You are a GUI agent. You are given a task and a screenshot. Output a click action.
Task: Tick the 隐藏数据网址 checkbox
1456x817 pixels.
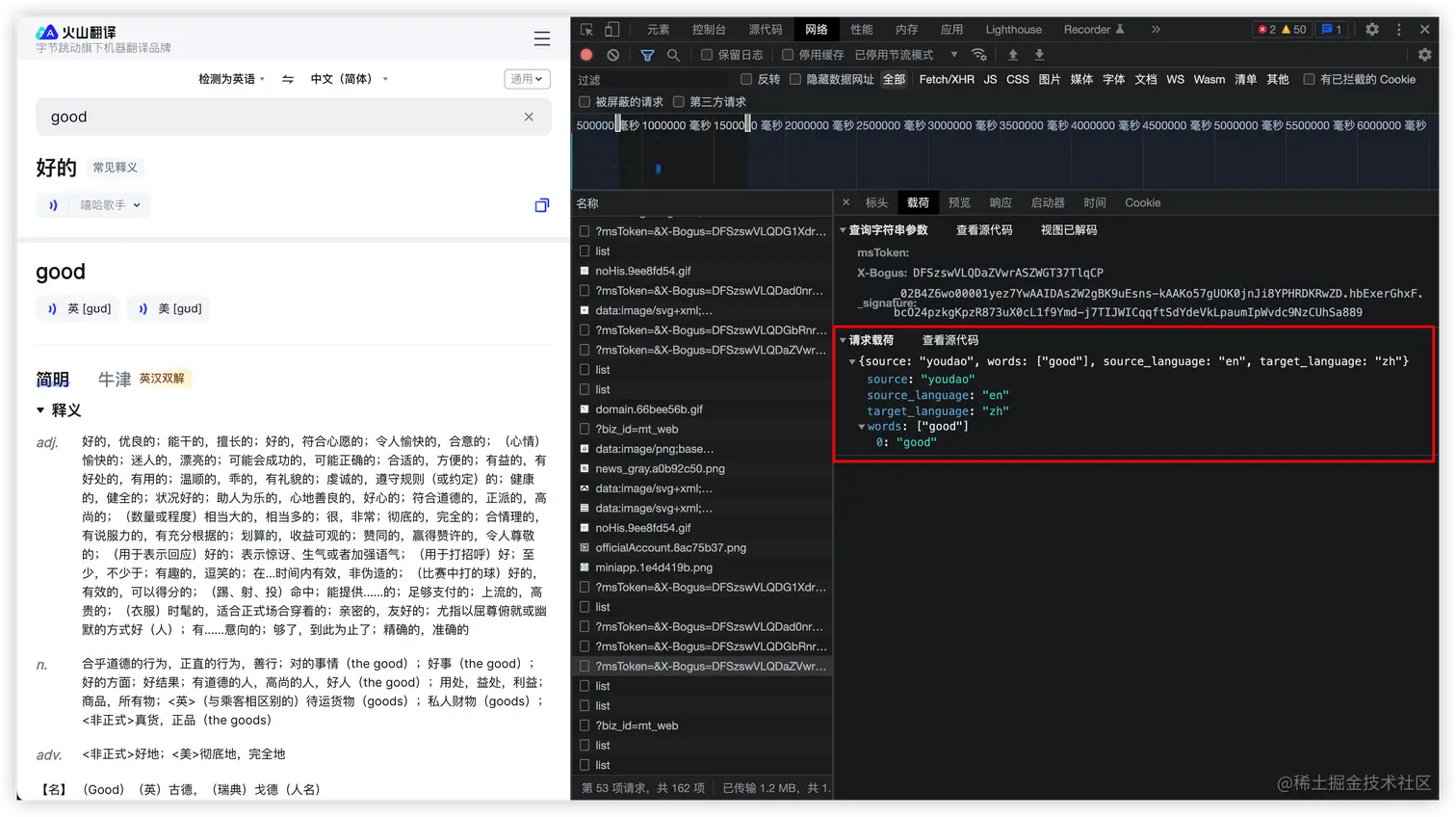coord(795,79)
